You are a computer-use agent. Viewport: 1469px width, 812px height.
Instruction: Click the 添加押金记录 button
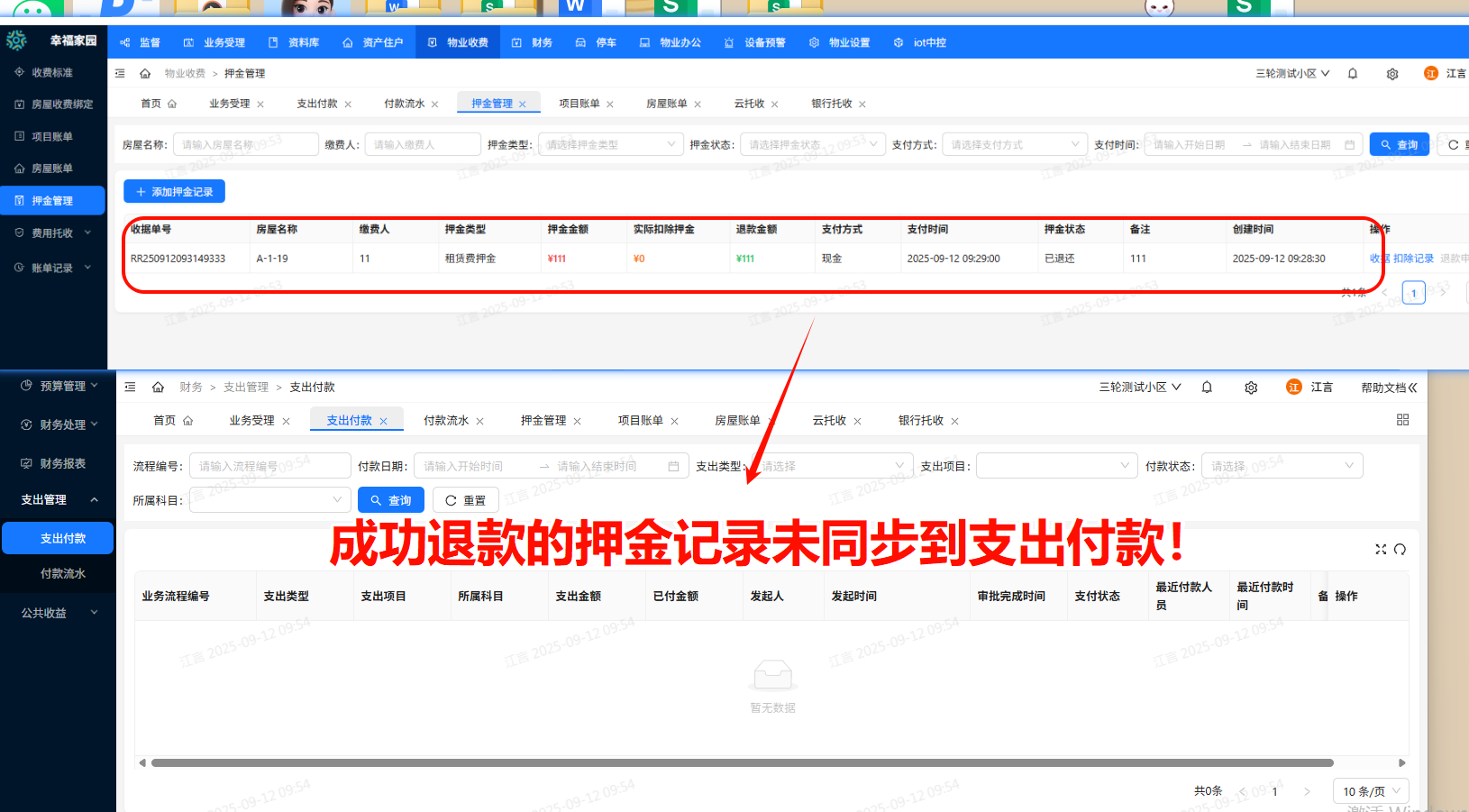pyautogui.click(x=174, y=191)
